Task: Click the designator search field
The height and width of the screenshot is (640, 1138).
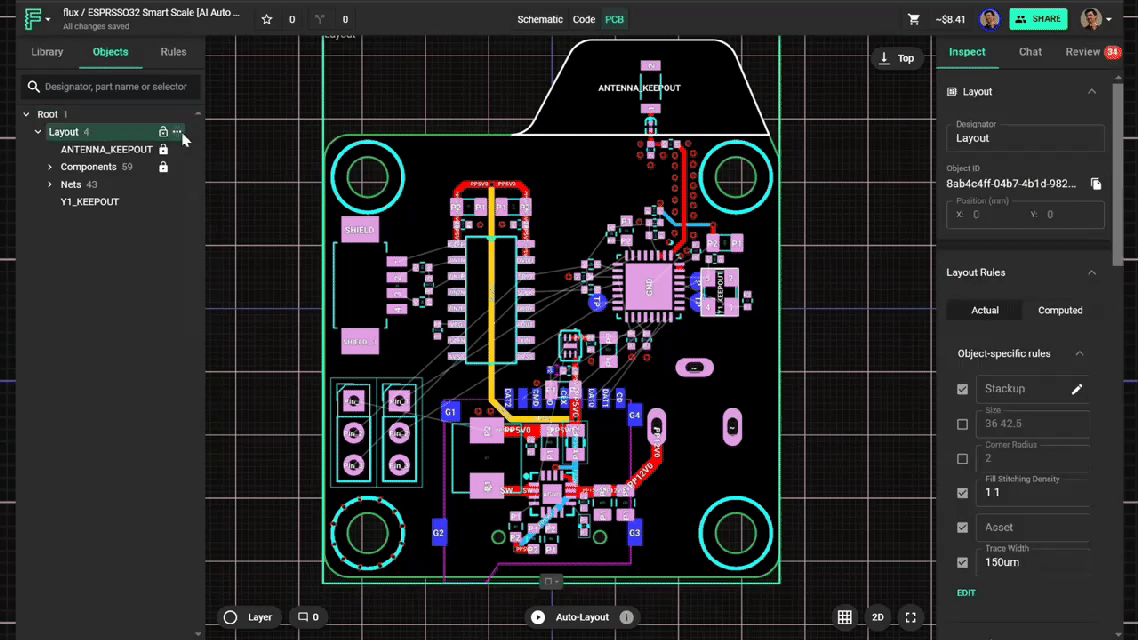Action: (112, 87)
